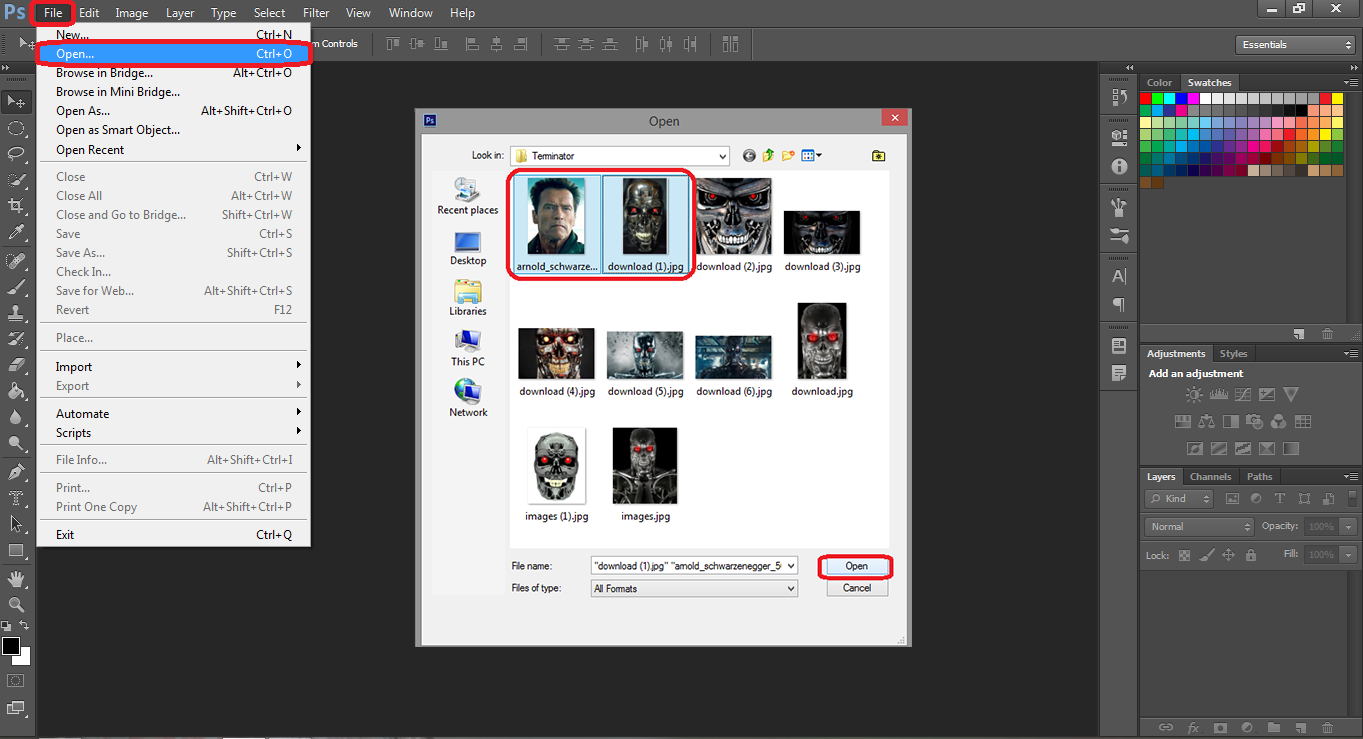Viewport: 1363px width, 739px height.
Task: Open the Brightness/Contrast adjustment icon
Action: [x=1193, y=394]
